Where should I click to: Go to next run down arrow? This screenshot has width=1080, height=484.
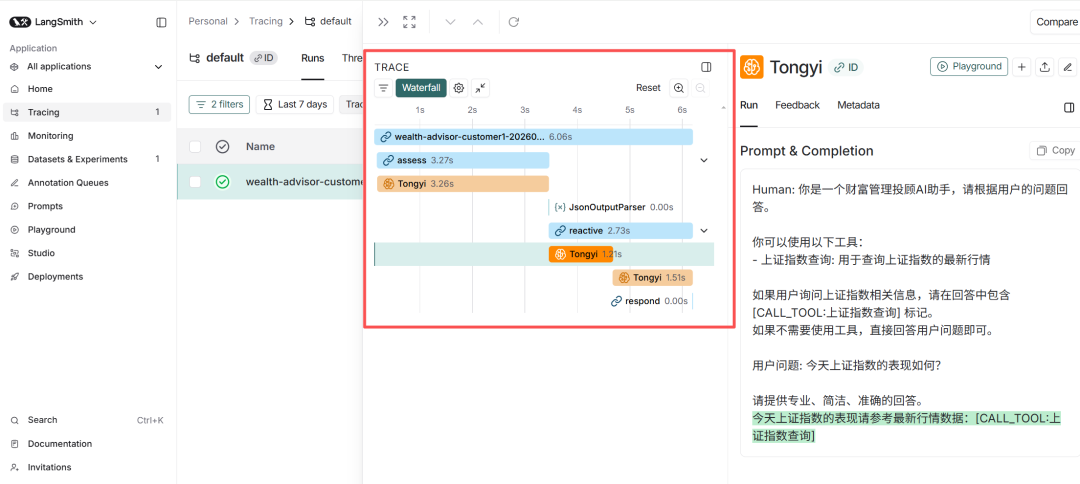(450, 22)
